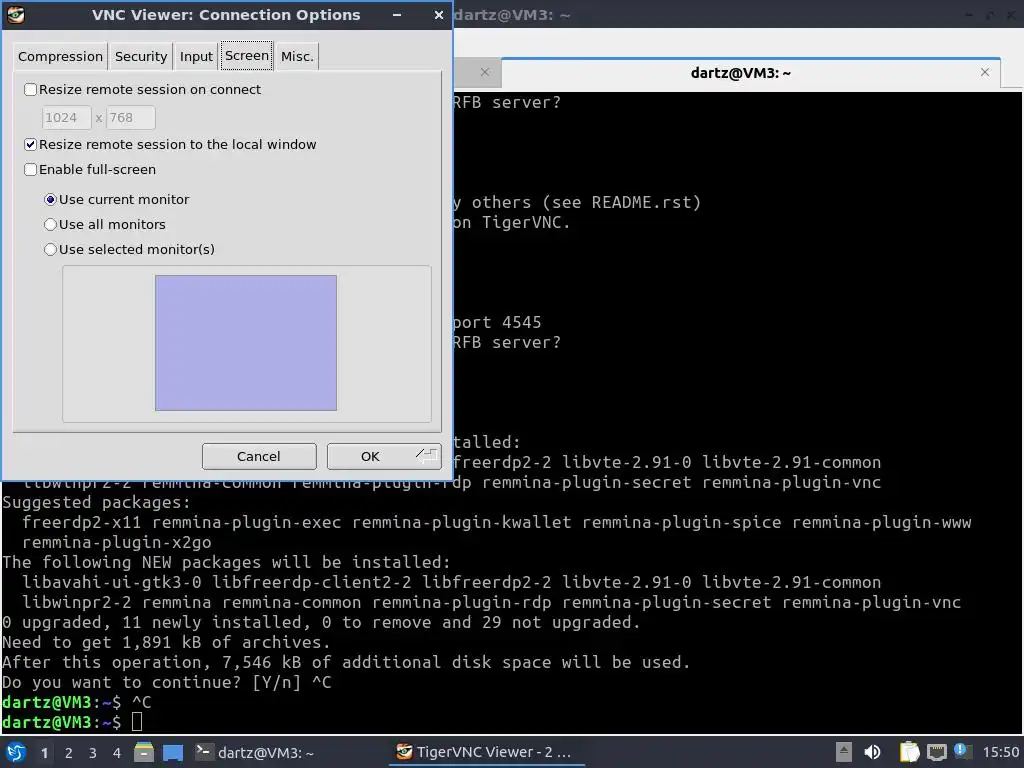Confirm options with the OK button
The width and height of the screenshot is (1024, 768).
coord(384,456)
